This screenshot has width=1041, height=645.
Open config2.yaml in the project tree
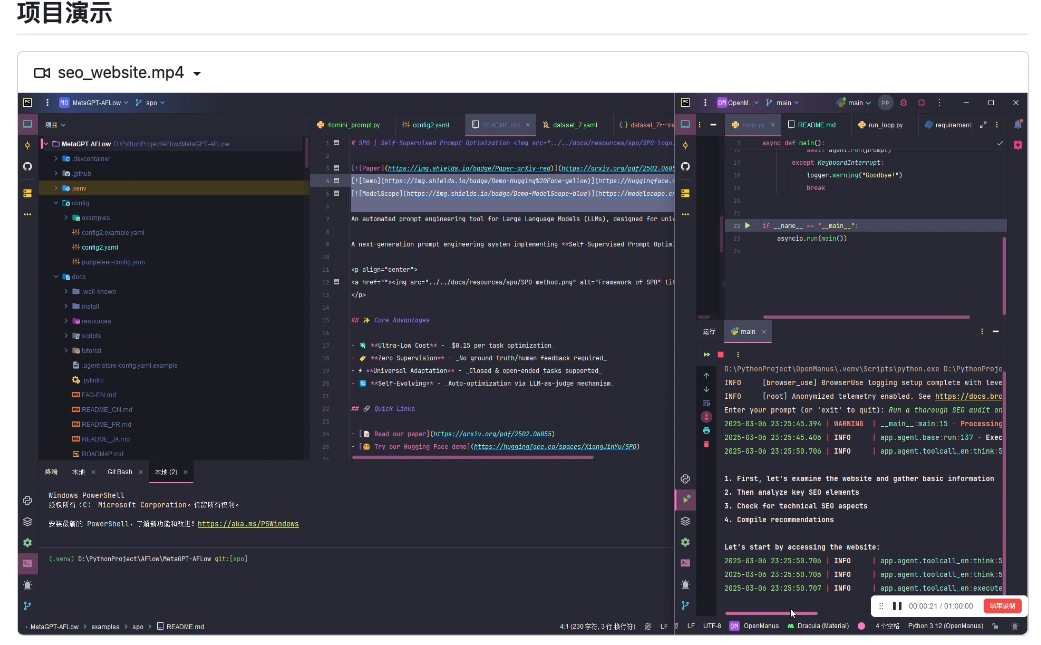99,247
